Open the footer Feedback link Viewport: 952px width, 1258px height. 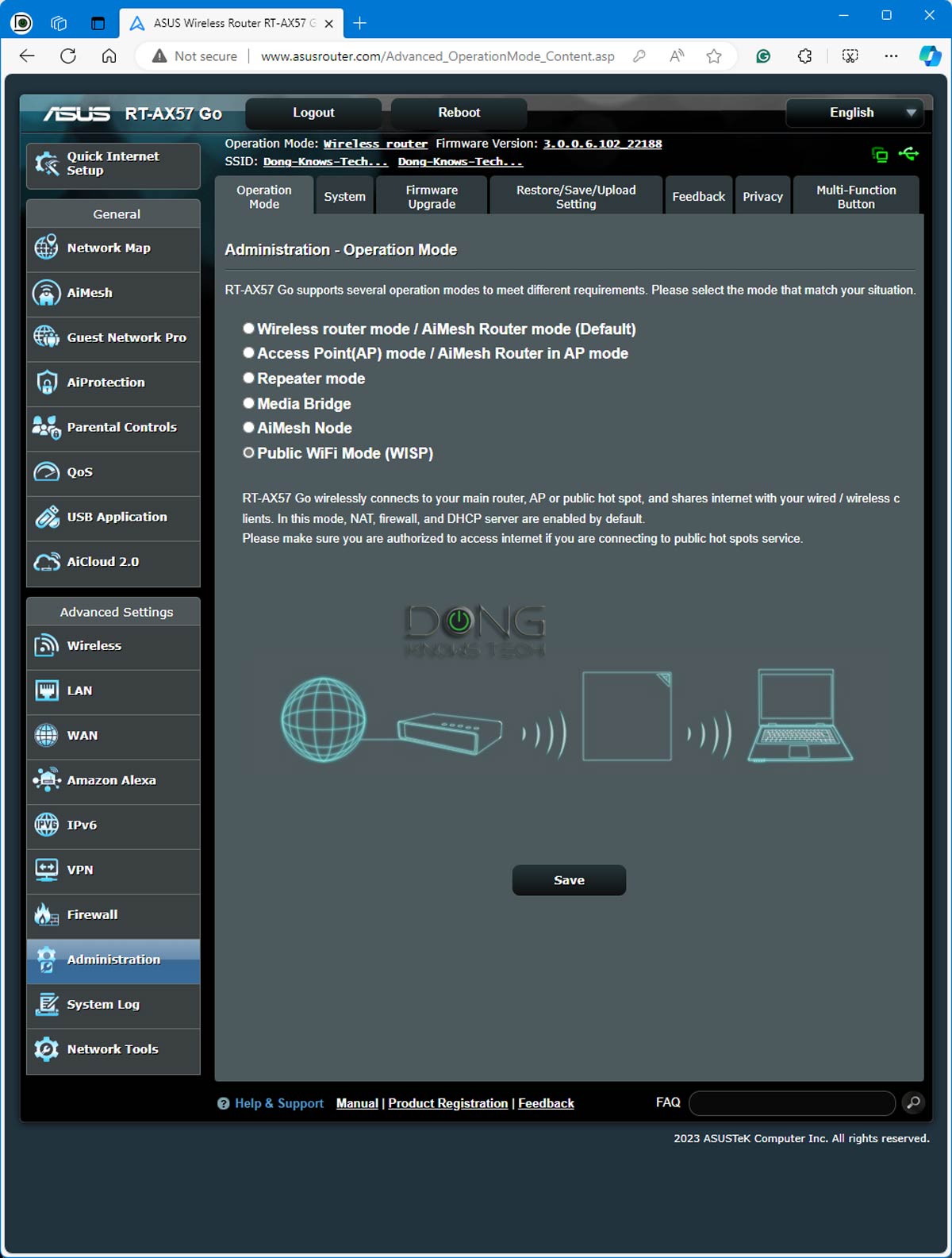(x=546, y=1103)
